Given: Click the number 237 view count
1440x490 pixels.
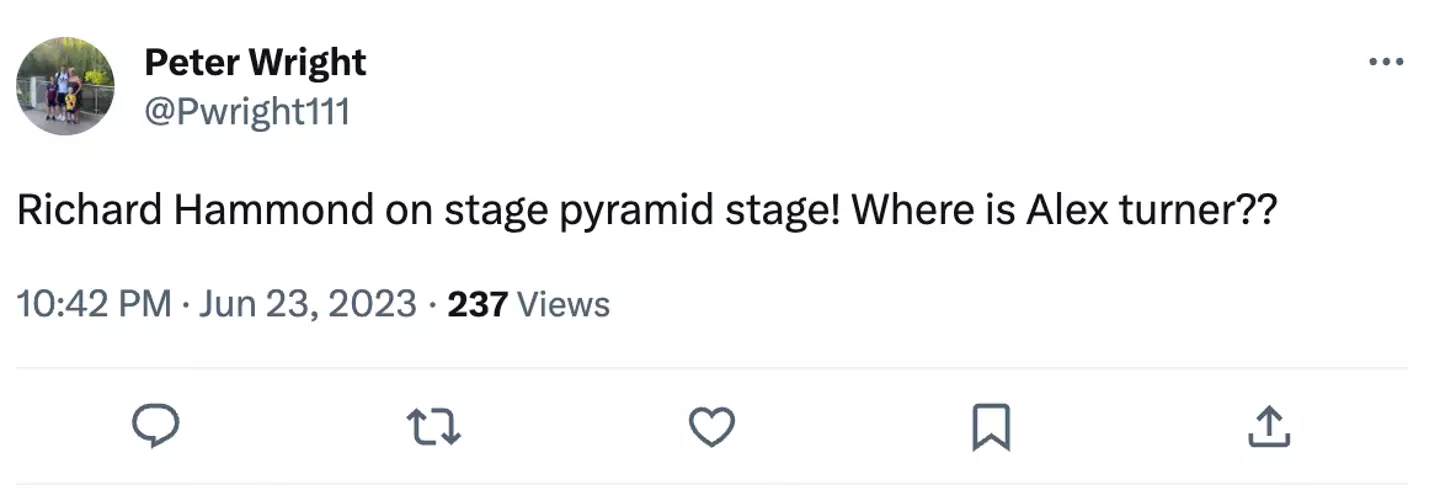Looking at the screenshot, I should [x=478, y=303].
